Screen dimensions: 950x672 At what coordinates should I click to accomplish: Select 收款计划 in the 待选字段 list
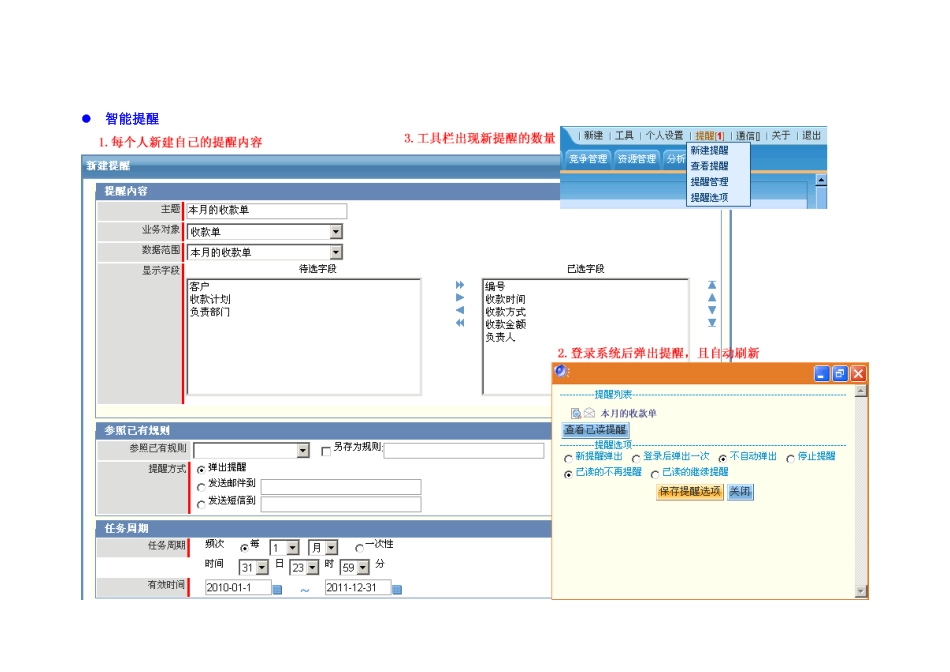[210, 299]
